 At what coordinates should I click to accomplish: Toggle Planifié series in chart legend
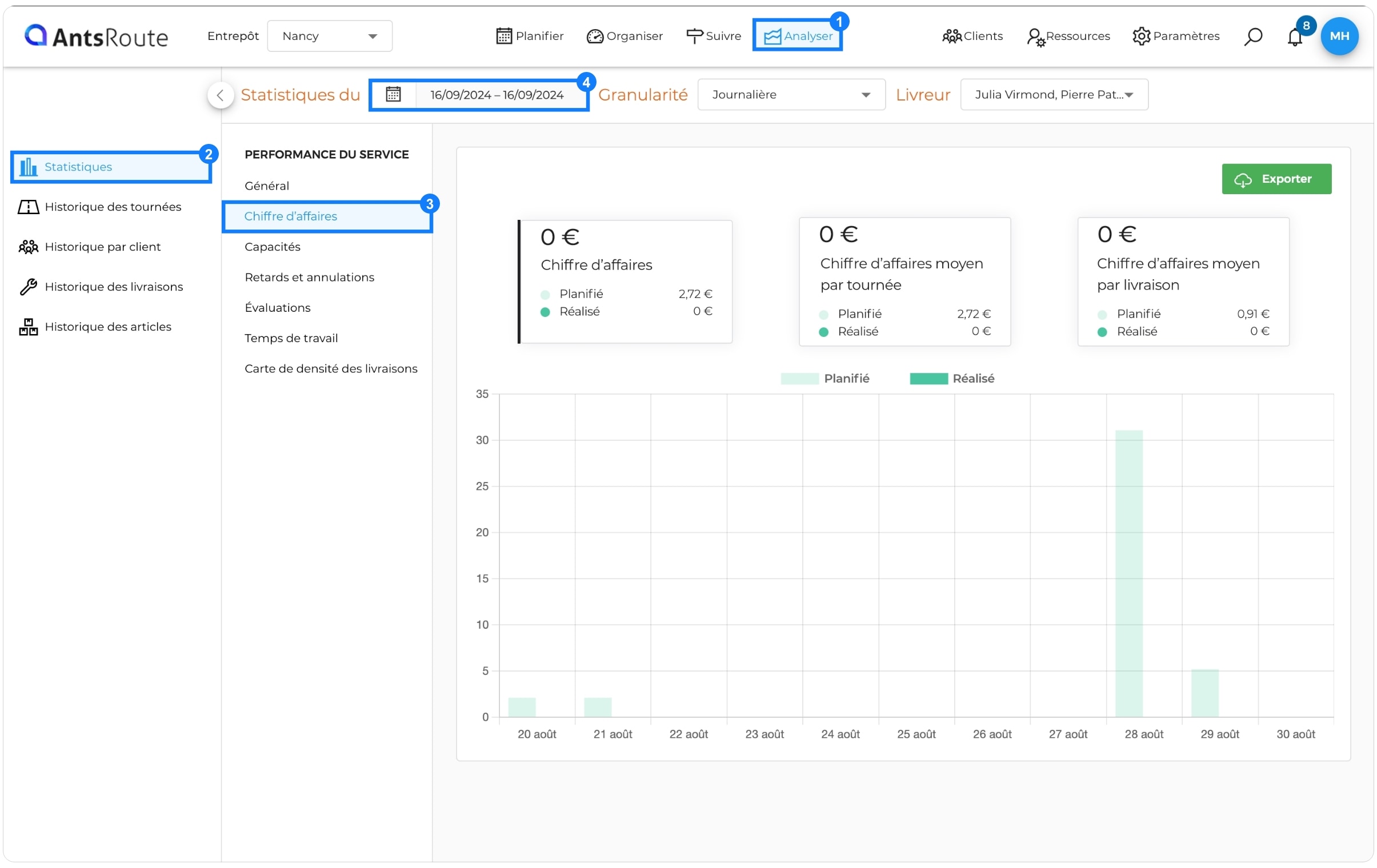click(824, 379)
